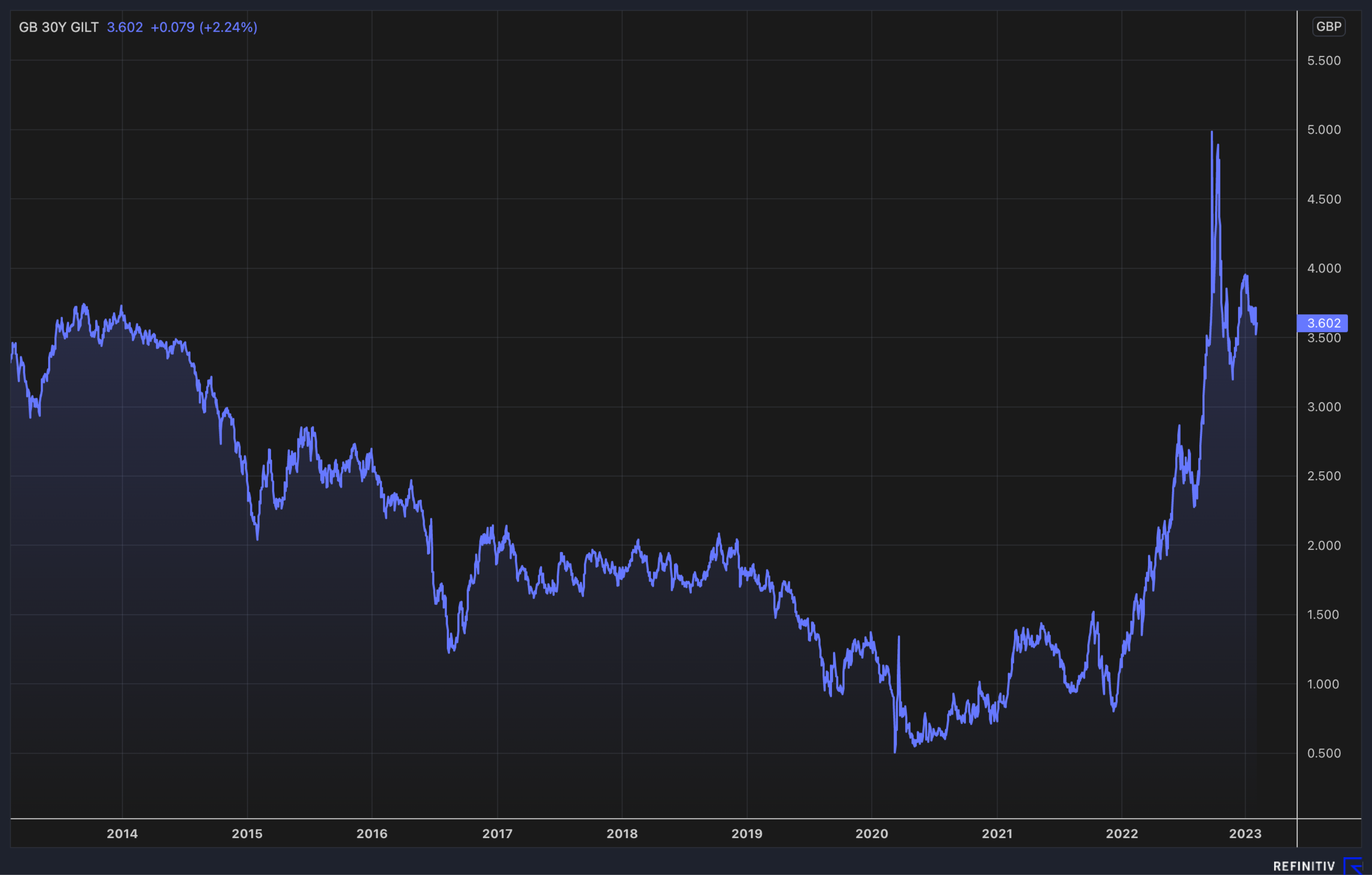
Task: Click the 1.000 y-axis label
Action: coord(1323,684)
